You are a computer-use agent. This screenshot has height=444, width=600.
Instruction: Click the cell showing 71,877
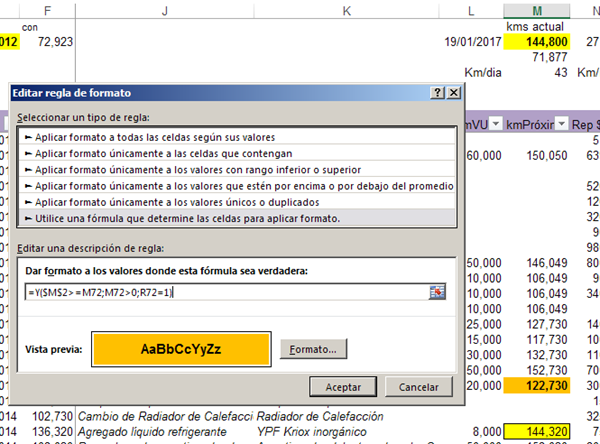(537, 57)
